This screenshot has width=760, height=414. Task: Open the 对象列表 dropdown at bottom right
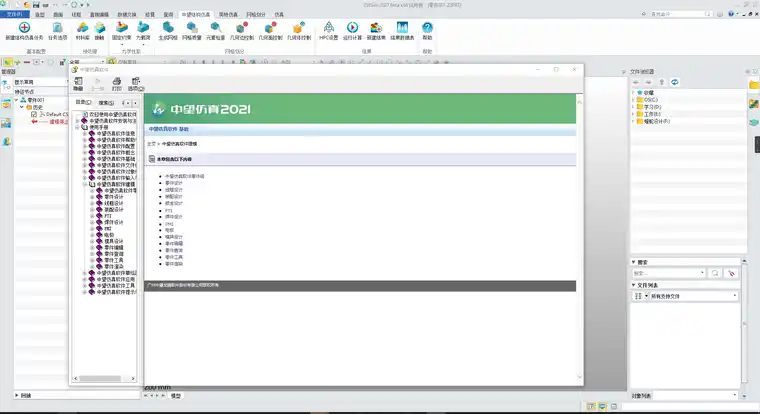pyautogui.click(x=735, y=396)
